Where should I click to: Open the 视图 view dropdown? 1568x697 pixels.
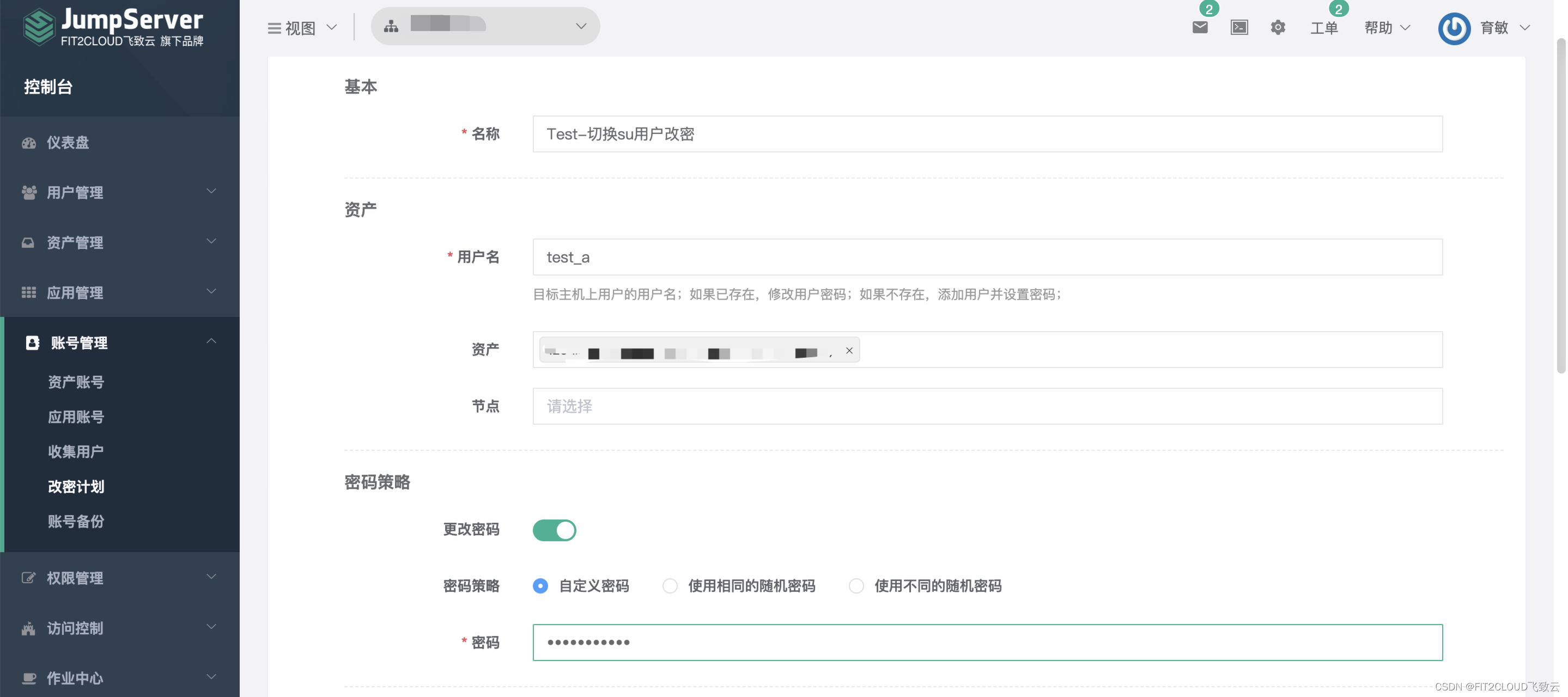tap(302, 28)
